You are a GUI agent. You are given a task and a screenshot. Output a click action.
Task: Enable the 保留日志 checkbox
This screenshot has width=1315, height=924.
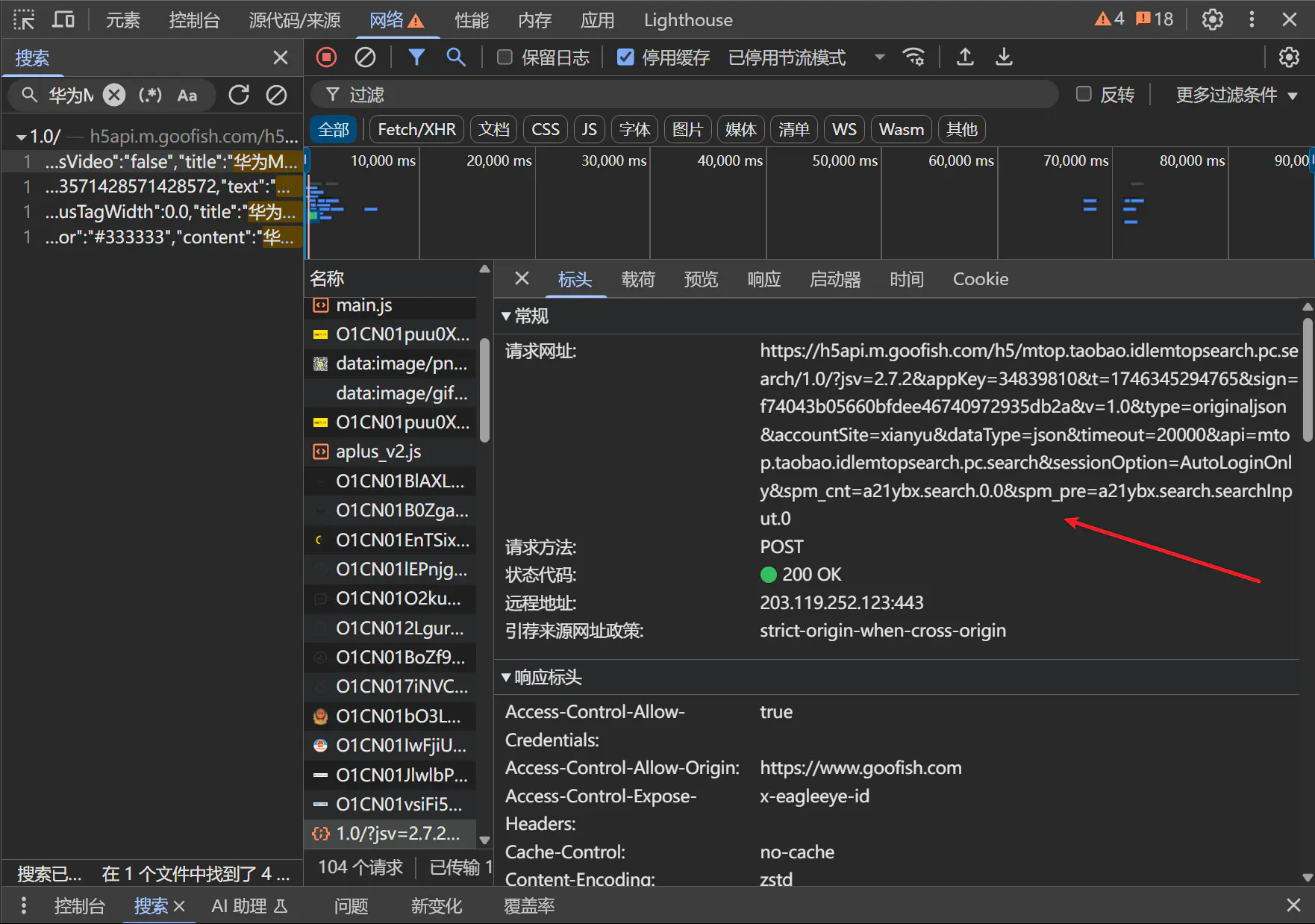505,57
